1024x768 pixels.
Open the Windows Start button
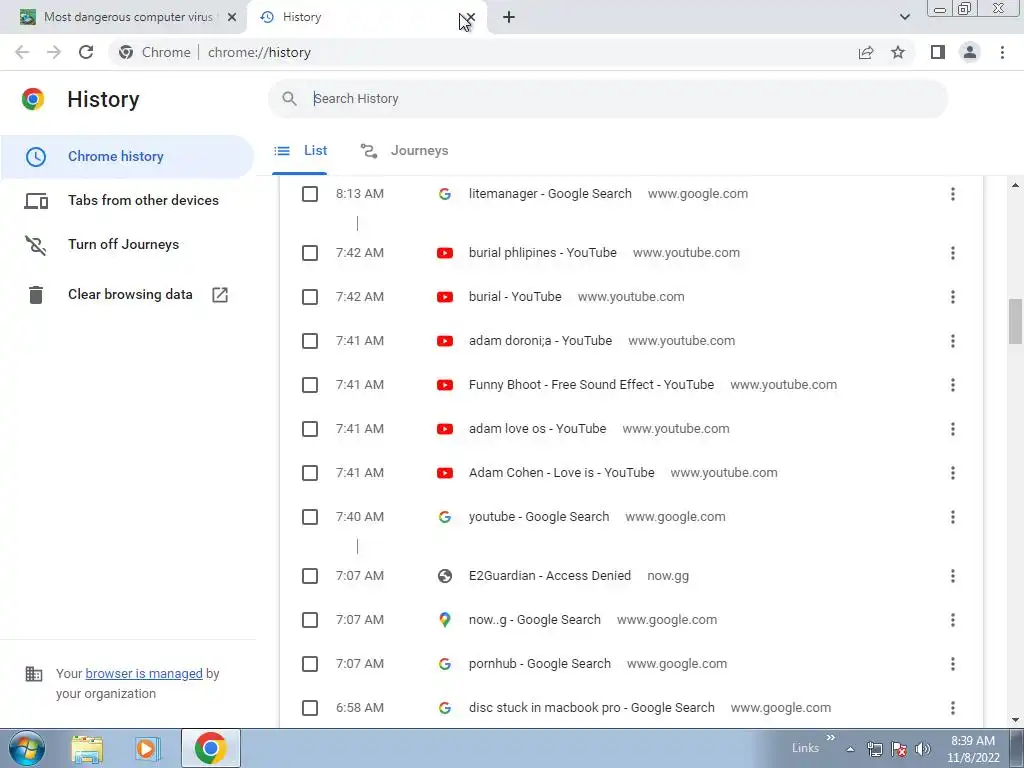pos(27,748)
